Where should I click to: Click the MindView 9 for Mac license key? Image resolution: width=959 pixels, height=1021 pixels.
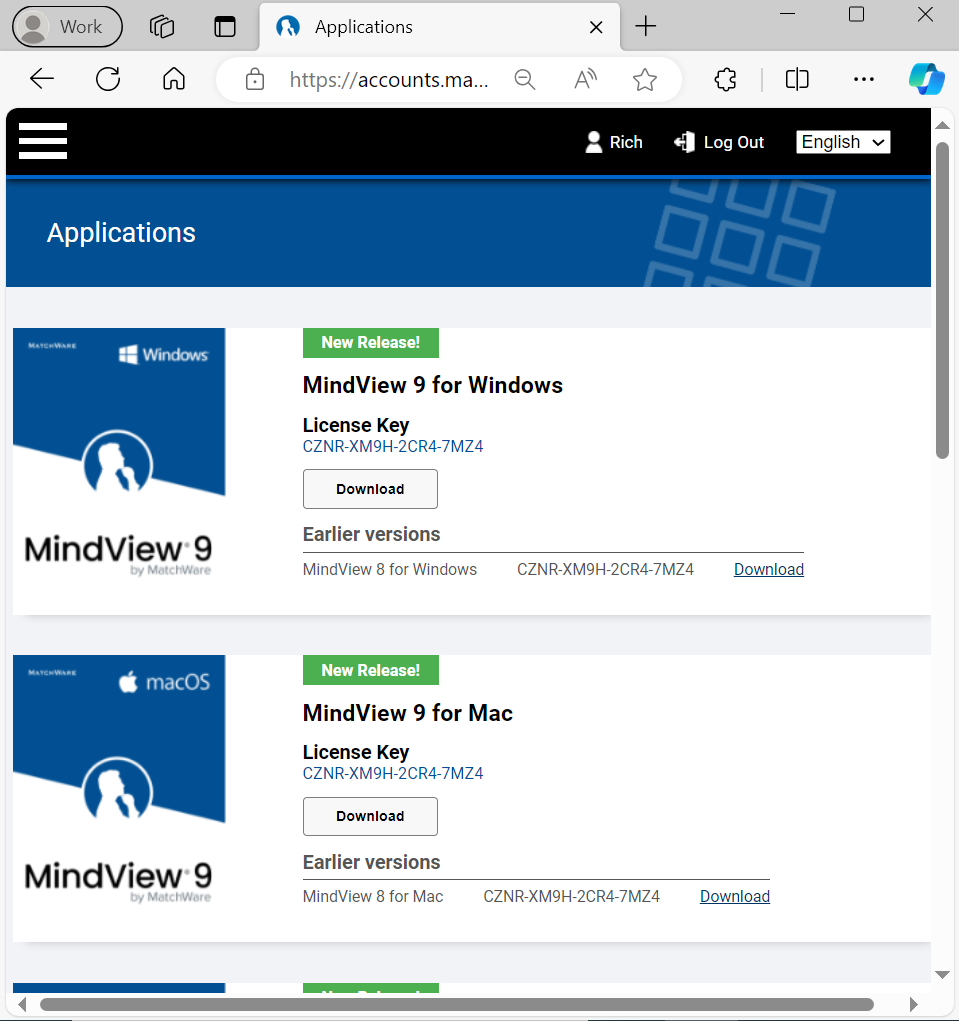(393, 773)
